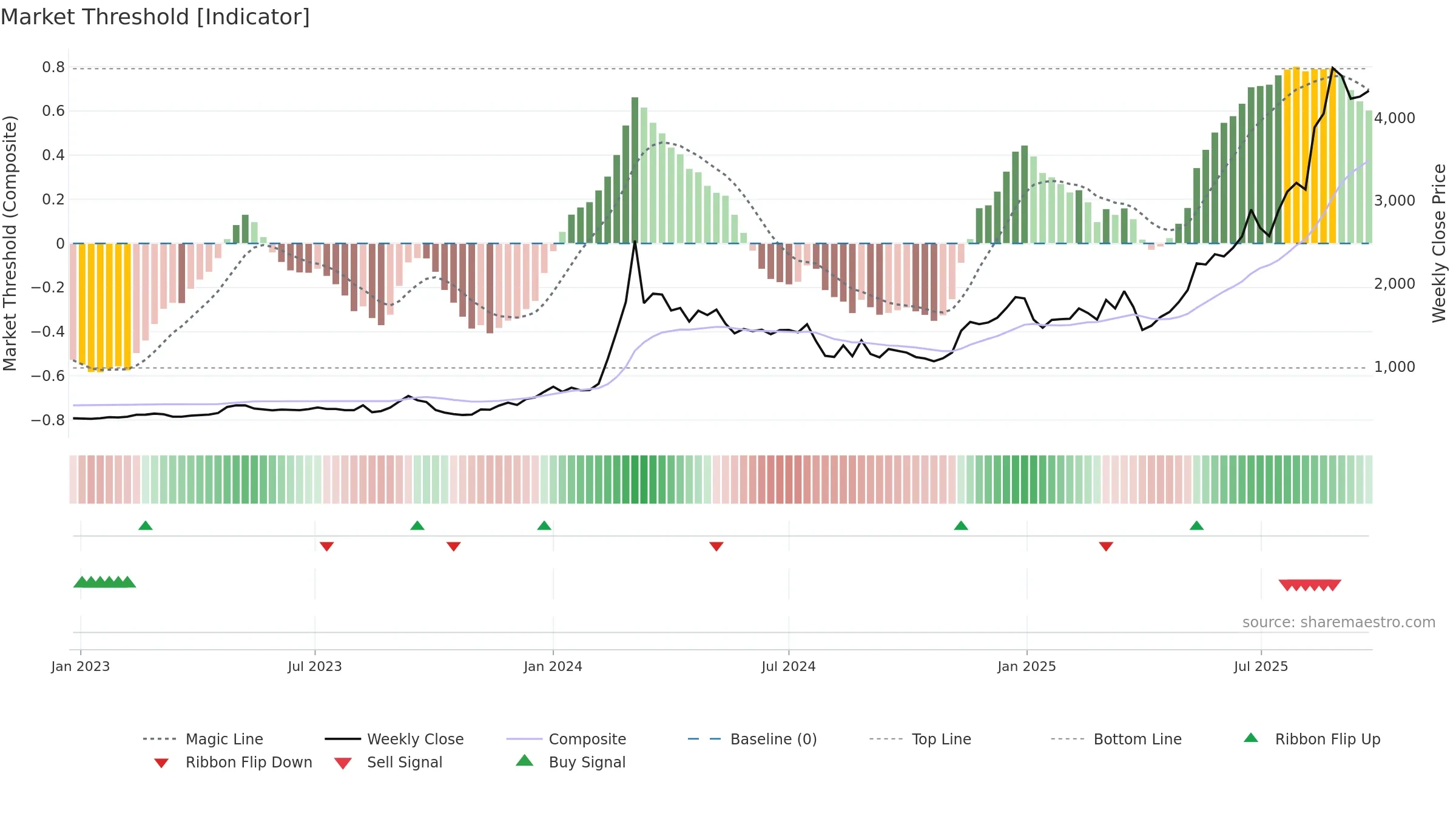Click the −0.2 left axis tick label
The height and width of the screenshot is (819, 1456).
(x=48, y=288)
